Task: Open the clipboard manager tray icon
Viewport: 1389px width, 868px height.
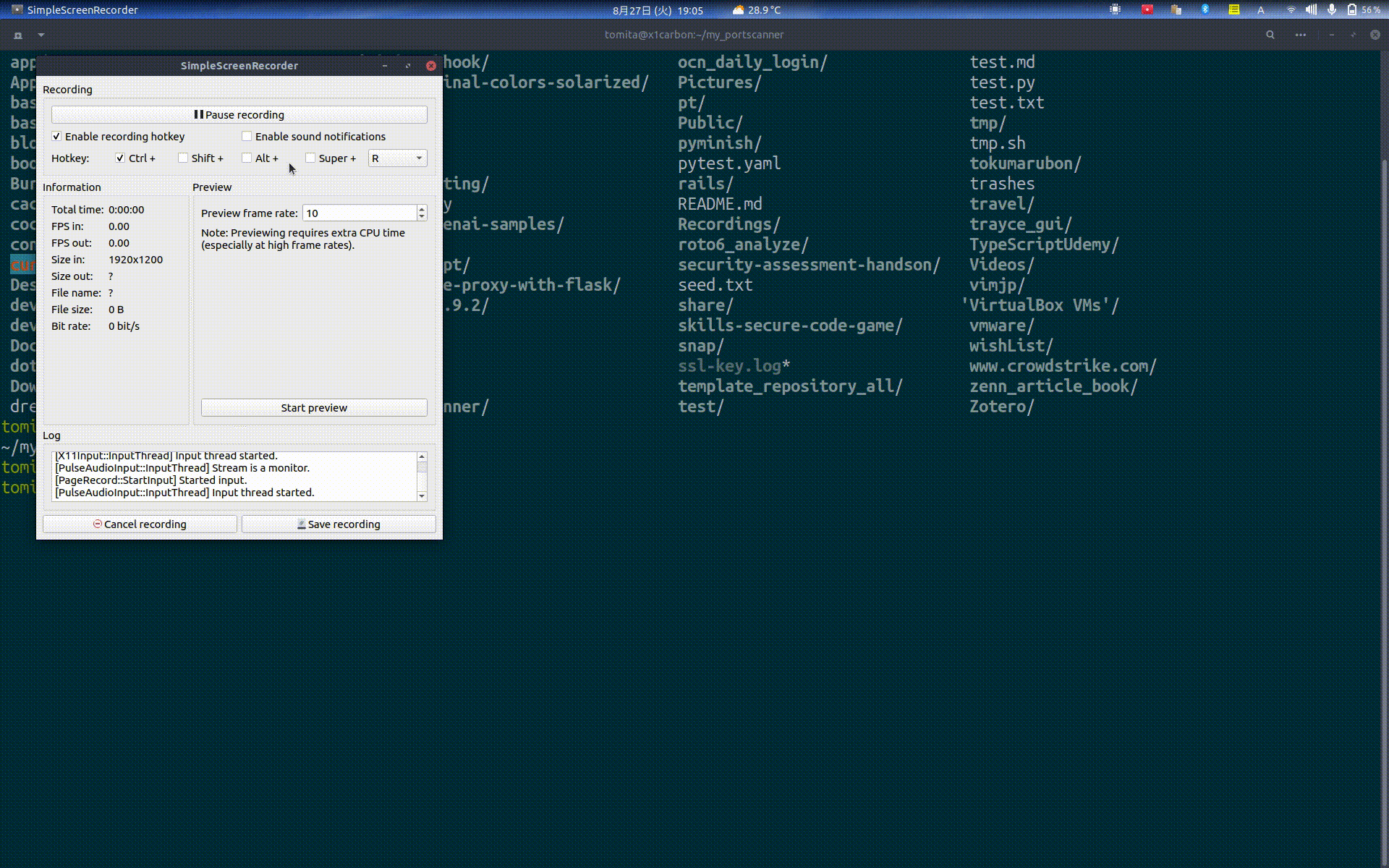Action: tap(1176, 9)
